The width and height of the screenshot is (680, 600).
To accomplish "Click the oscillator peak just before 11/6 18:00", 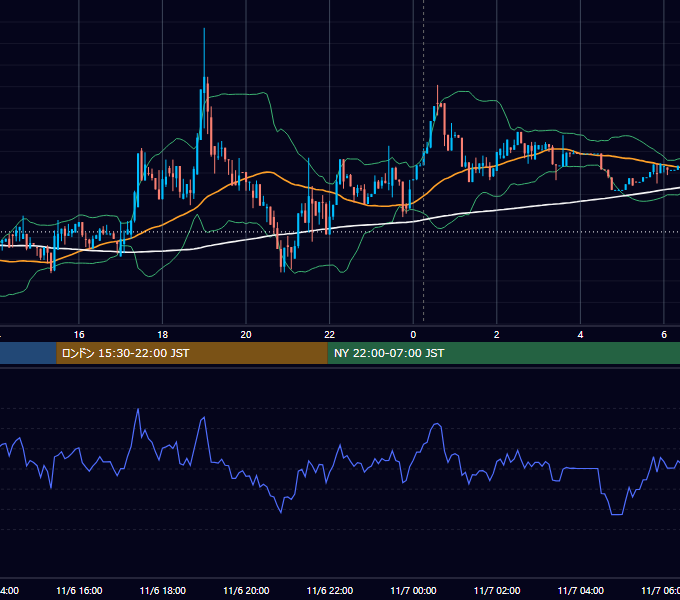I will [138, 409].
